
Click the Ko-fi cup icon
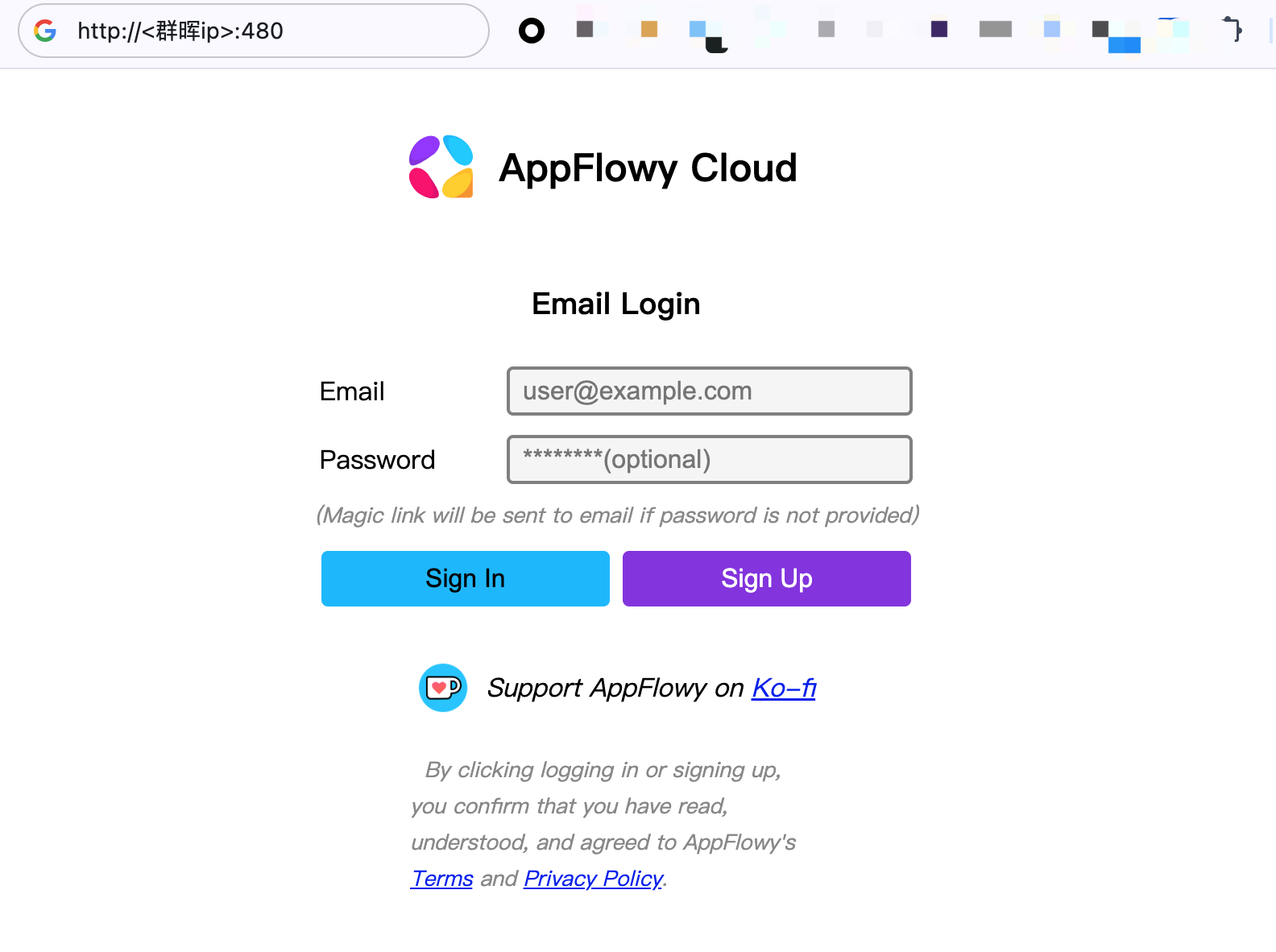click(x=443, y=688)
